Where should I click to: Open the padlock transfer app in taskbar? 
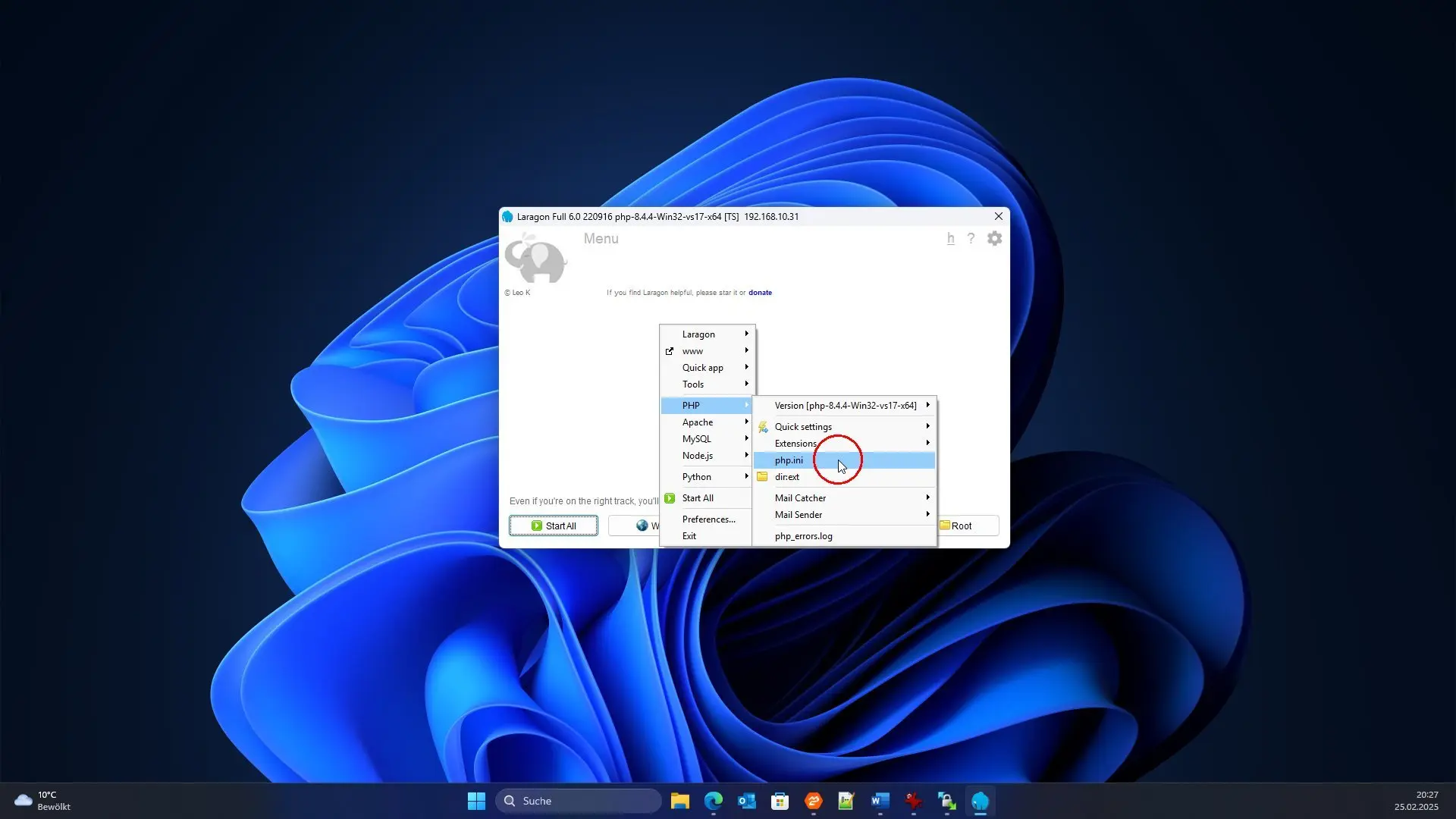pyautogui.click(x=946, y=801)
